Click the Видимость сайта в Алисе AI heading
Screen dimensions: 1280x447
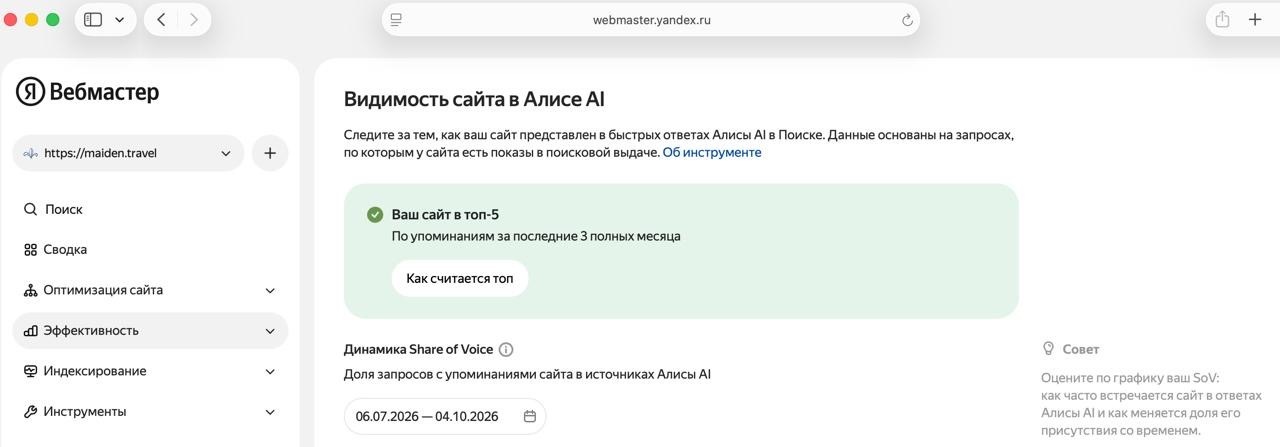(x=474, y=99)
